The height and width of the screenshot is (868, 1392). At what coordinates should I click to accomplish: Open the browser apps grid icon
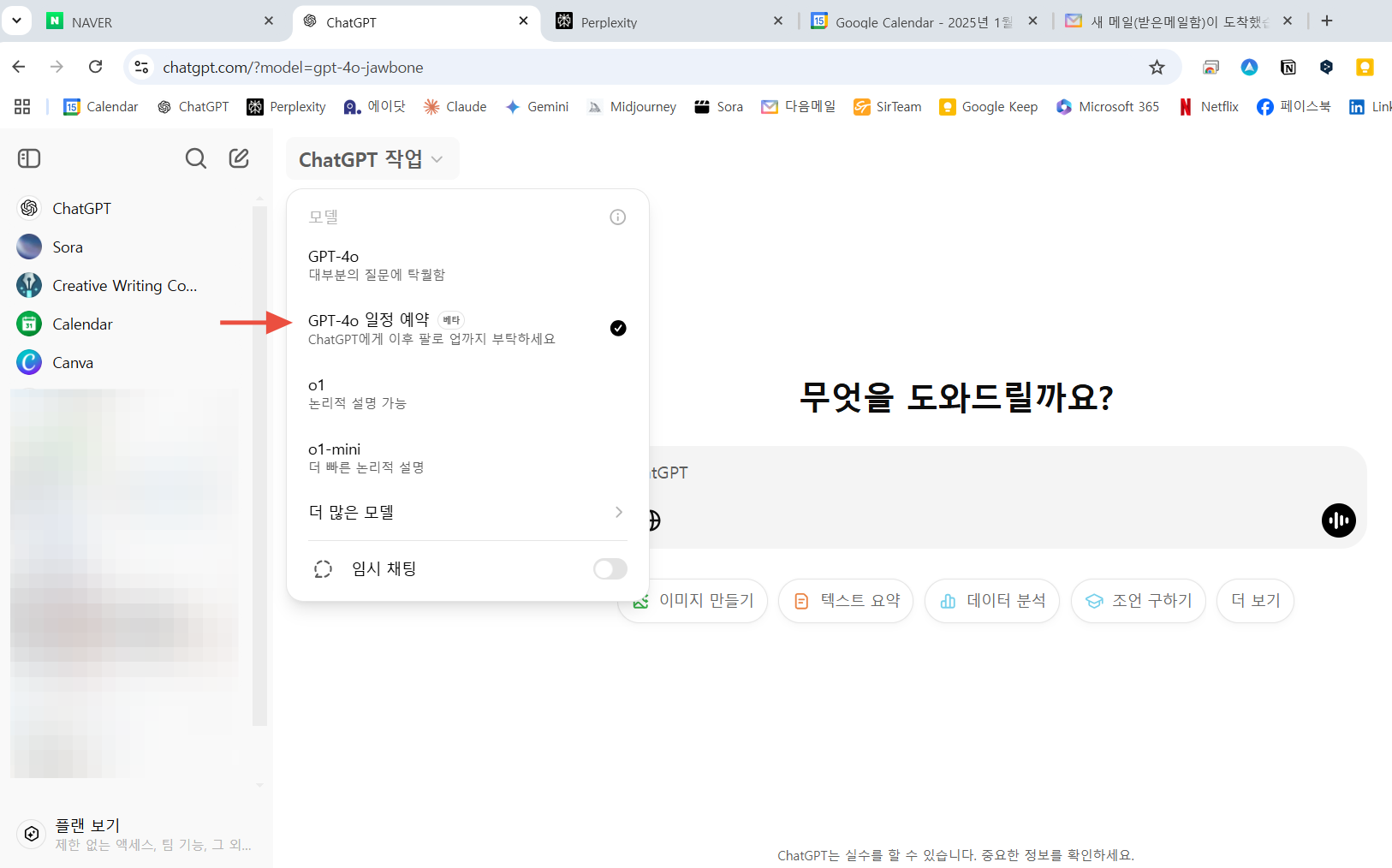pos(22,107)
